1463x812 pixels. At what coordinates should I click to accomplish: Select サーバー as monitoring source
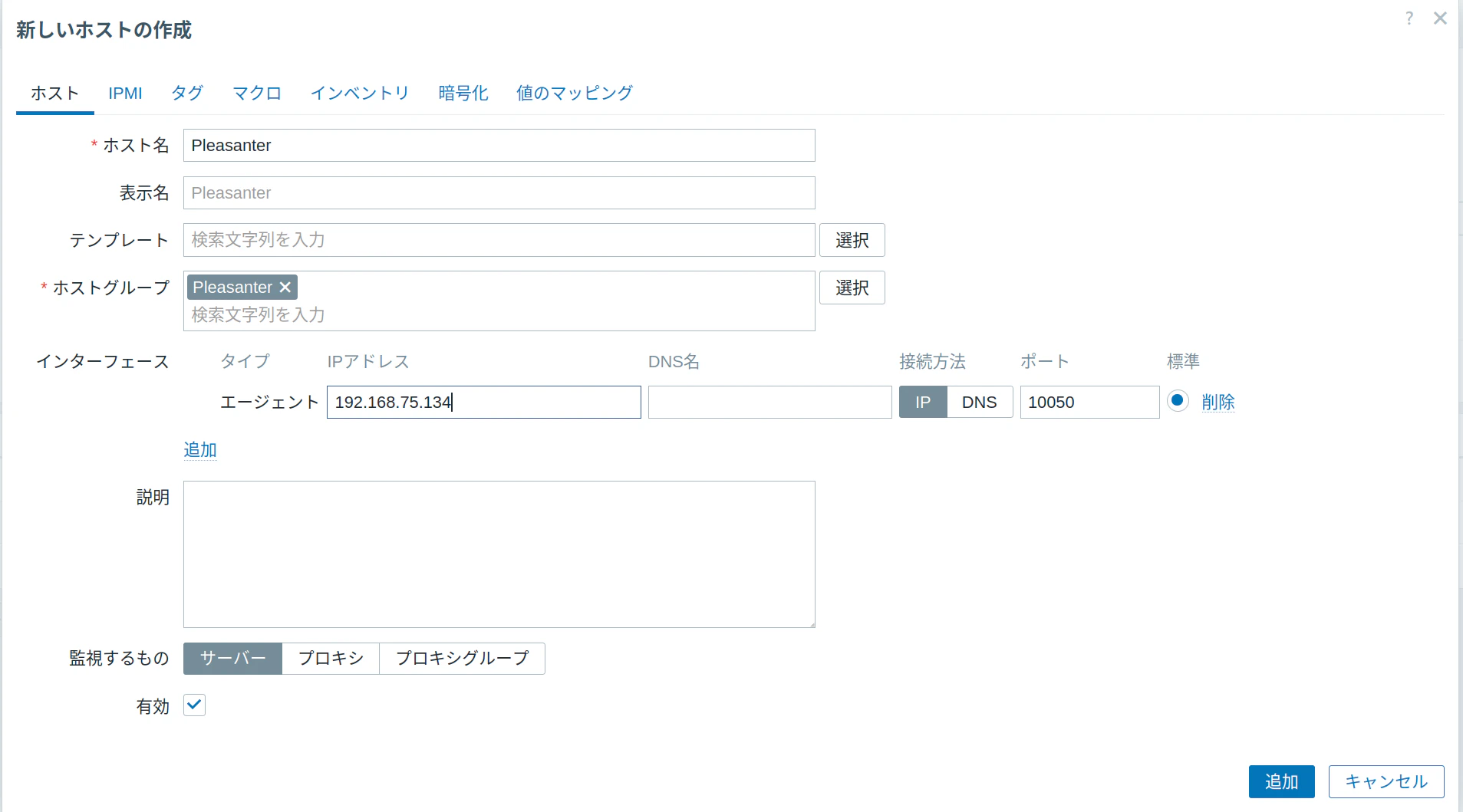coord(232,659)
